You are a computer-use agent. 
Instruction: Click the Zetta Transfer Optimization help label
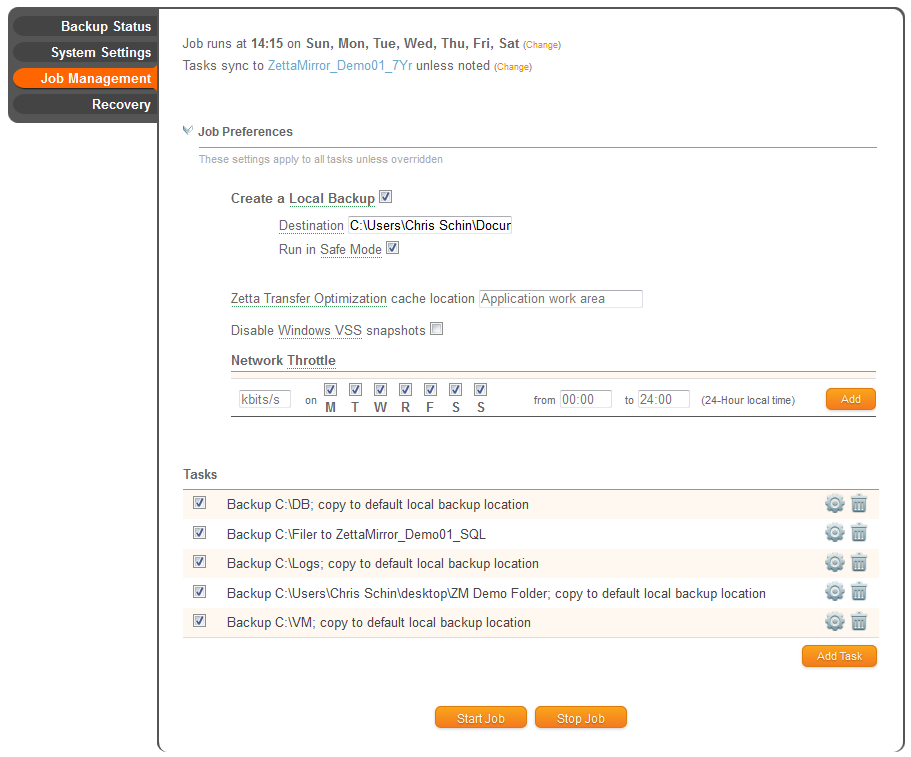(x=309, y=299)
